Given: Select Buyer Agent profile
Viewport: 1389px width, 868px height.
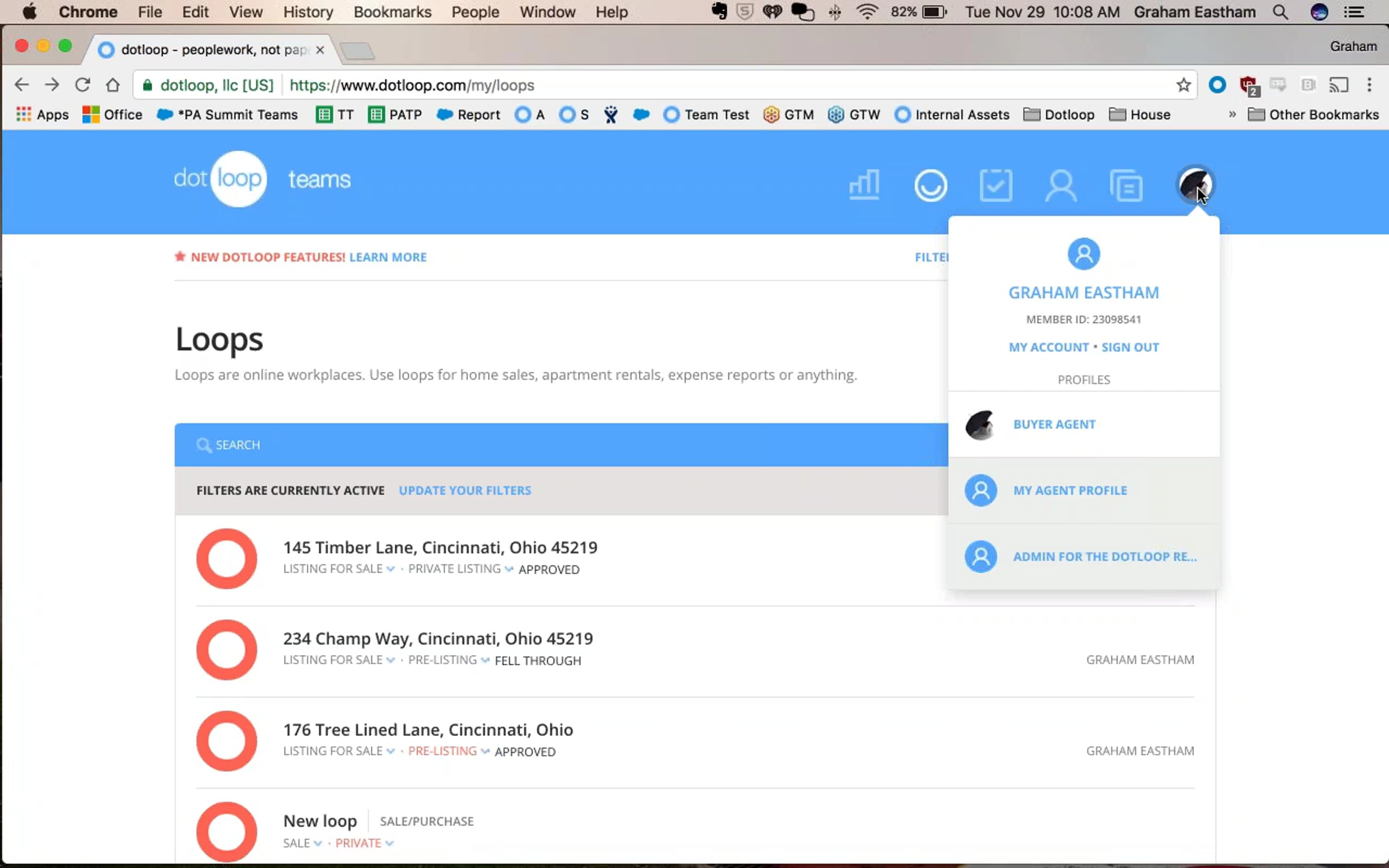Looking at the screenshot, I should pos(1054,424).
